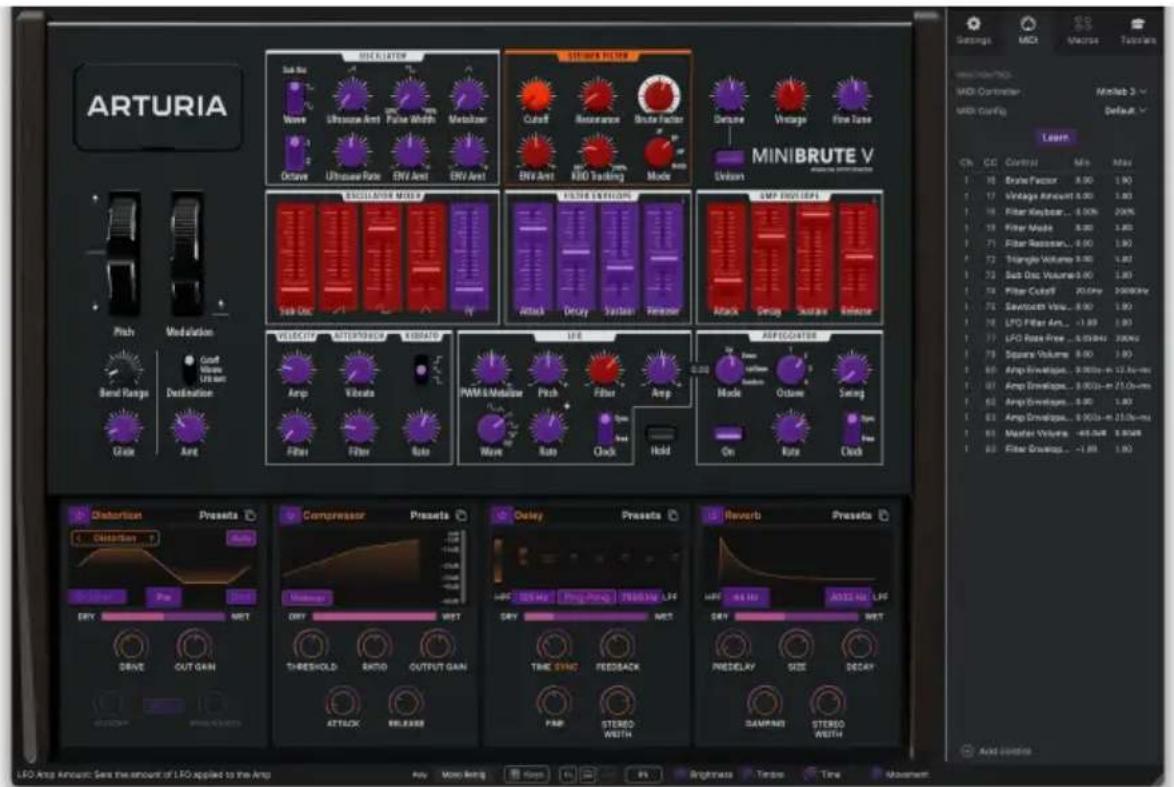Click the Distortion Dry/Wet slider
1174x787 pixels.
coord(163,616)
